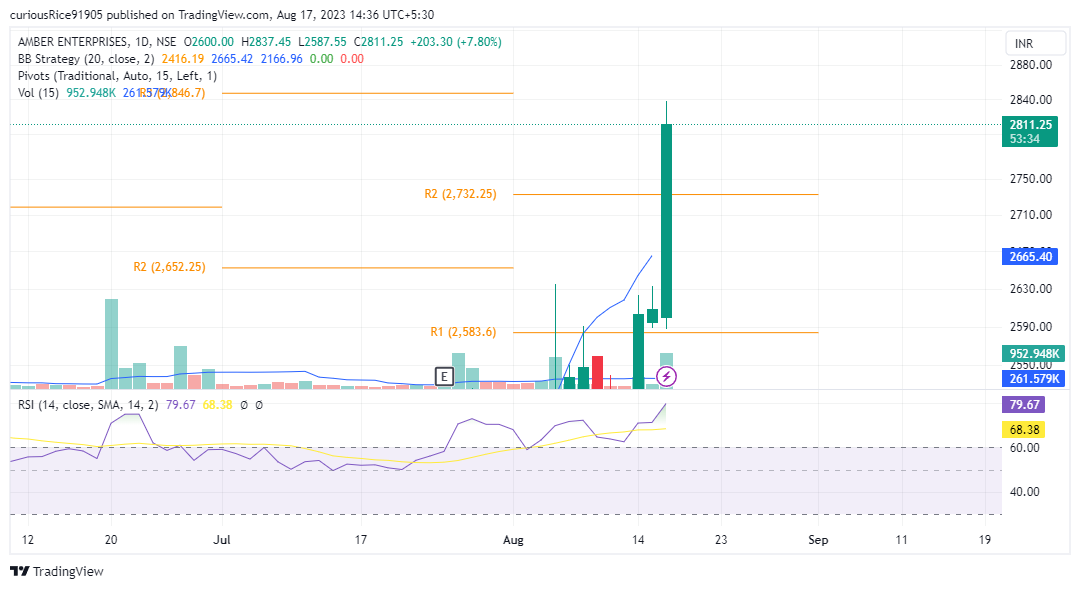Click the BB lower value 2166.96

(x=281, y=59)
